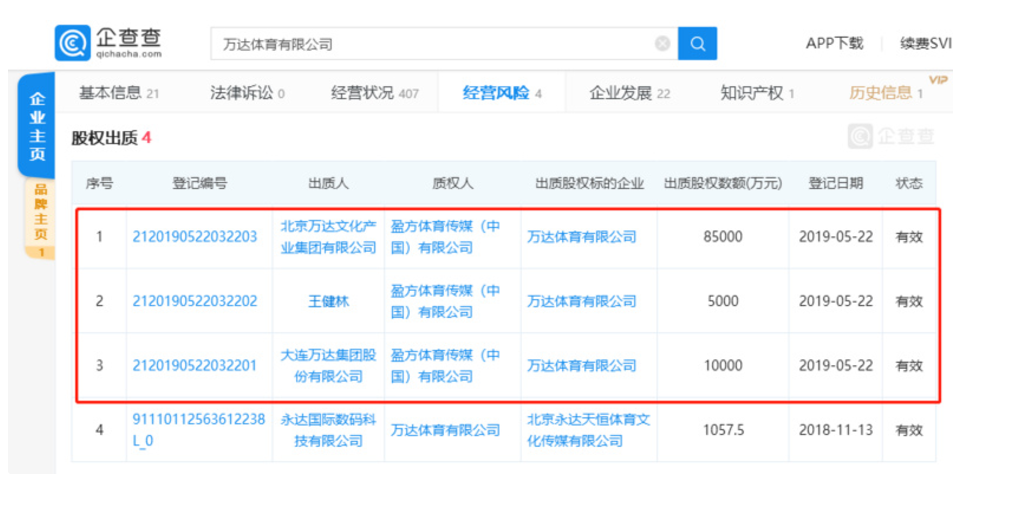
Task: Open pledgee 盈方体育传媒 in row 1
Action: click(x=445, y=236)
